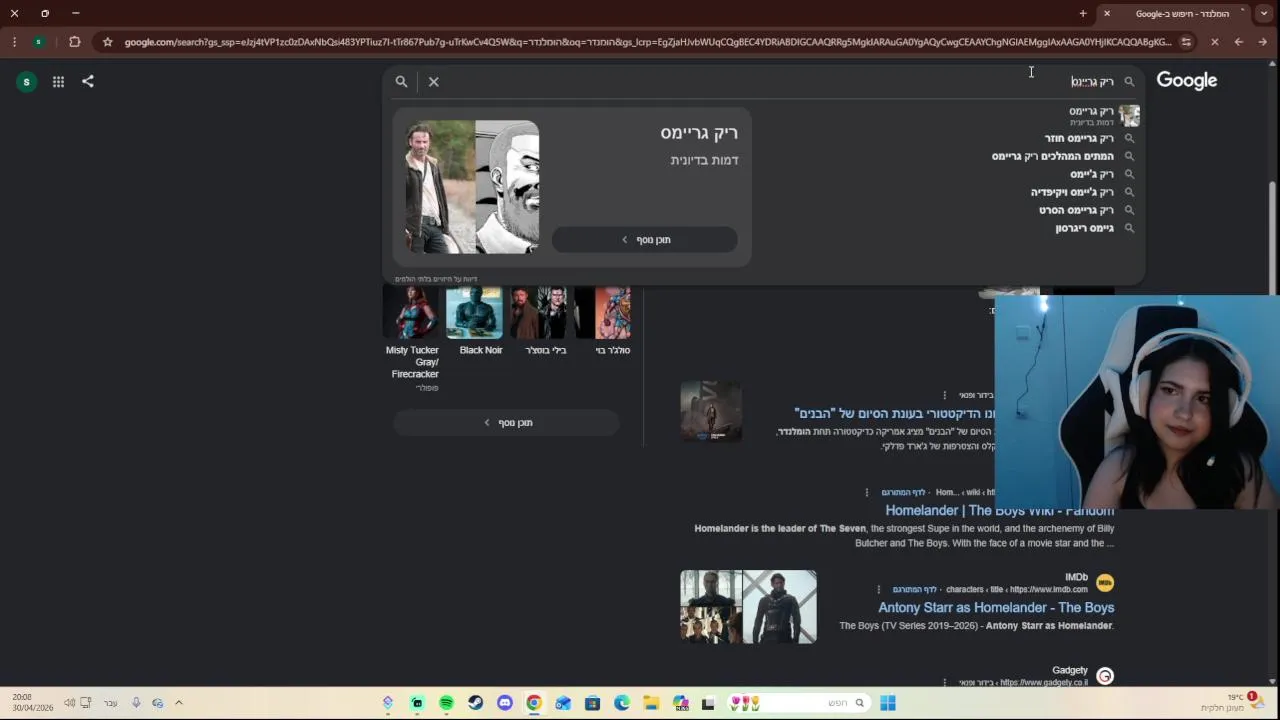
Task: Open a new browser tab
Action: click(1083, 14)
